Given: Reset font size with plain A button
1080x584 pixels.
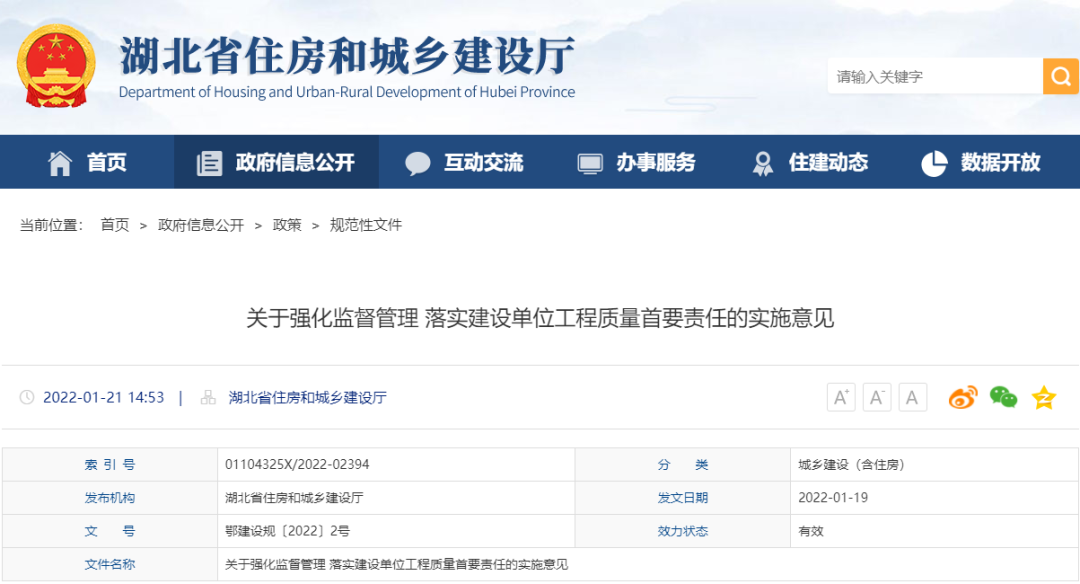Looking at the screenshot, I should pos(912,397).
